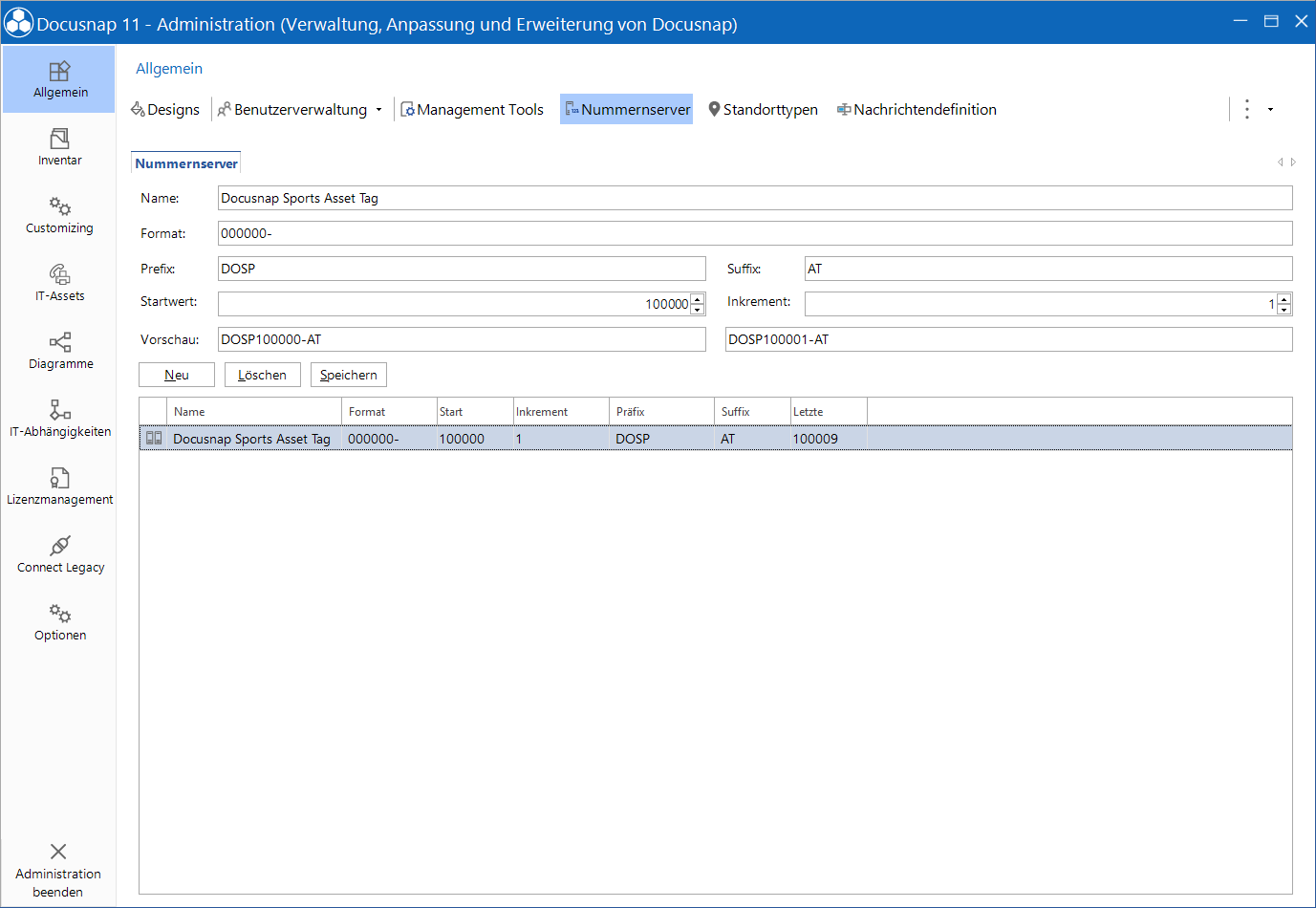
Task: Select Nummernserver in the toolbar
Action: [627, 109]
